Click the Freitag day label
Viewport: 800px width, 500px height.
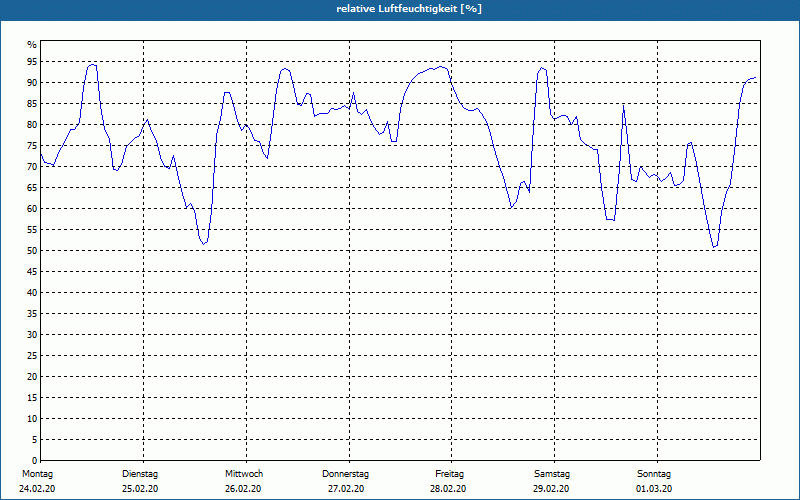[x=449, y=474]
